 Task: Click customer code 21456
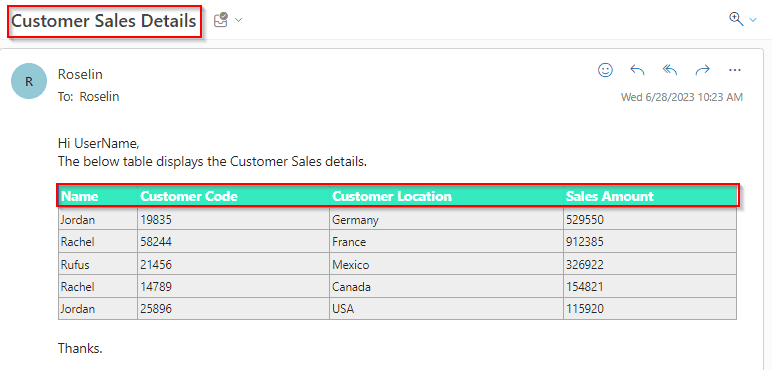tap(233, 265)
